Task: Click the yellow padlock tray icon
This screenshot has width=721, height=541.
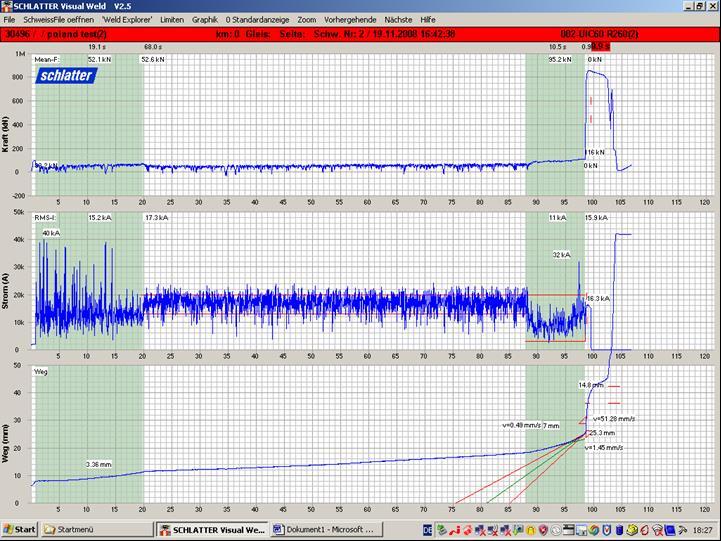Action: tap(530, 530)
